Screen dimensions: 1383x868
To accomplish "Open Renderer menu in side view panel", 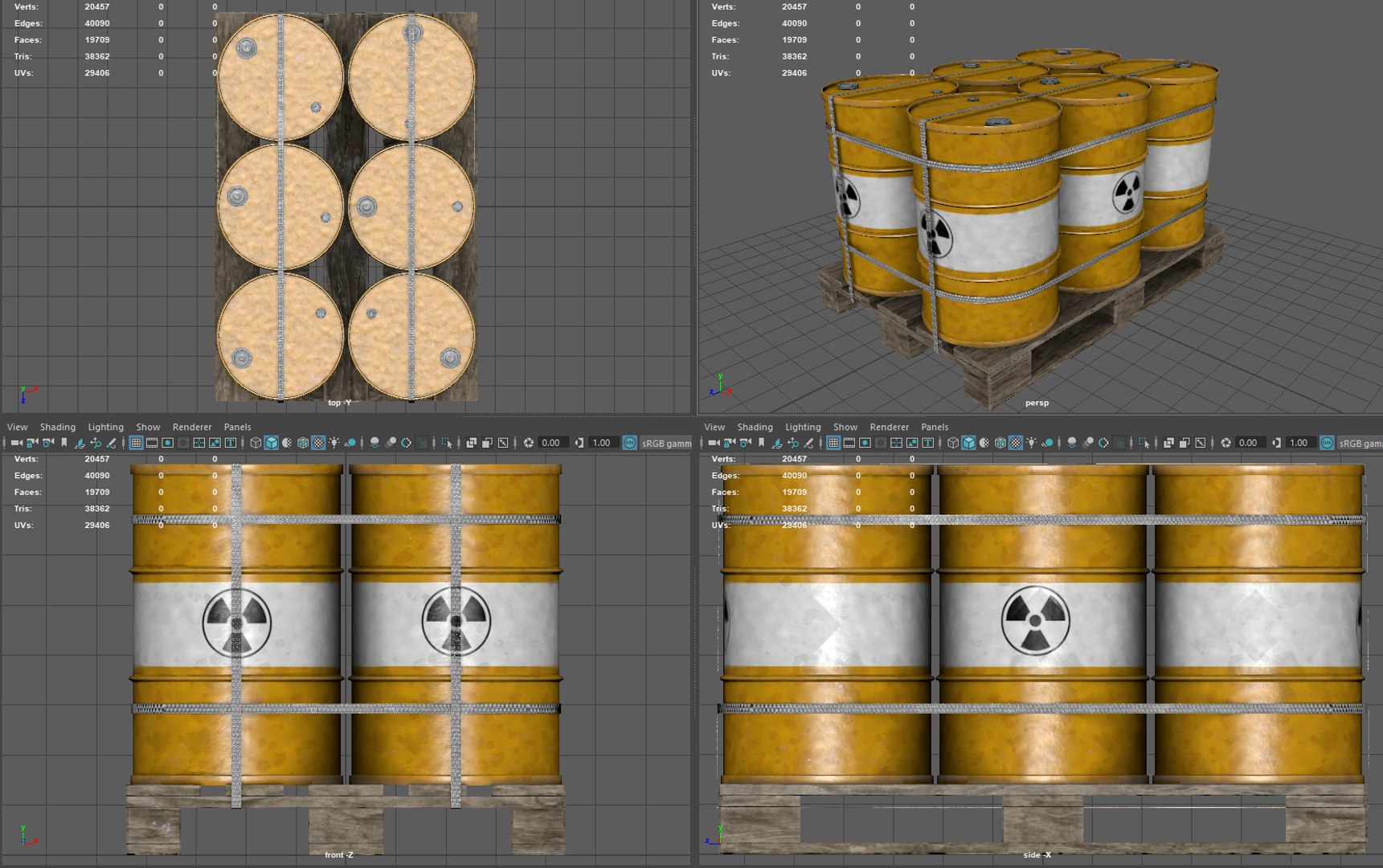I will pos(890,427).
